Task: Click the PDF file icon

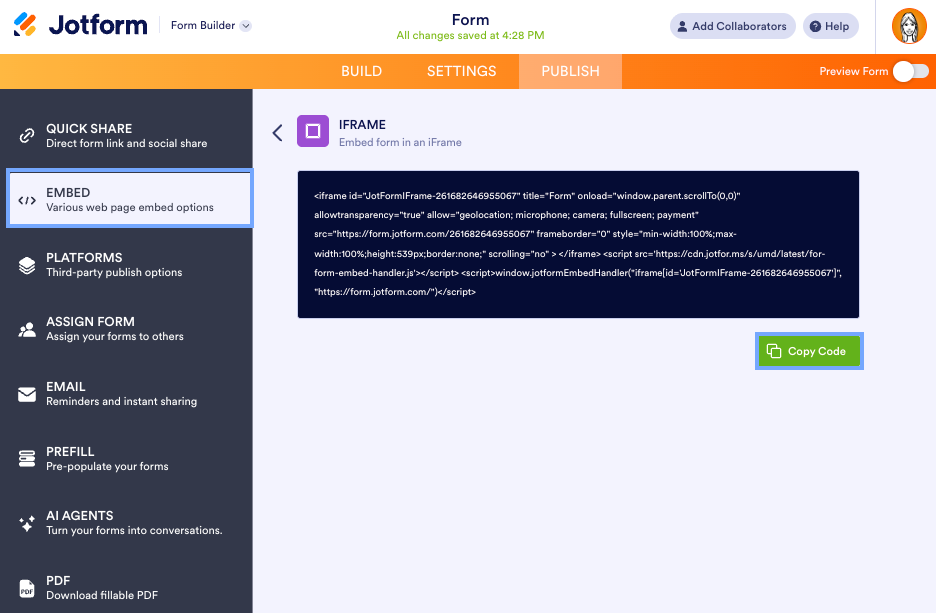Action: 27,589
